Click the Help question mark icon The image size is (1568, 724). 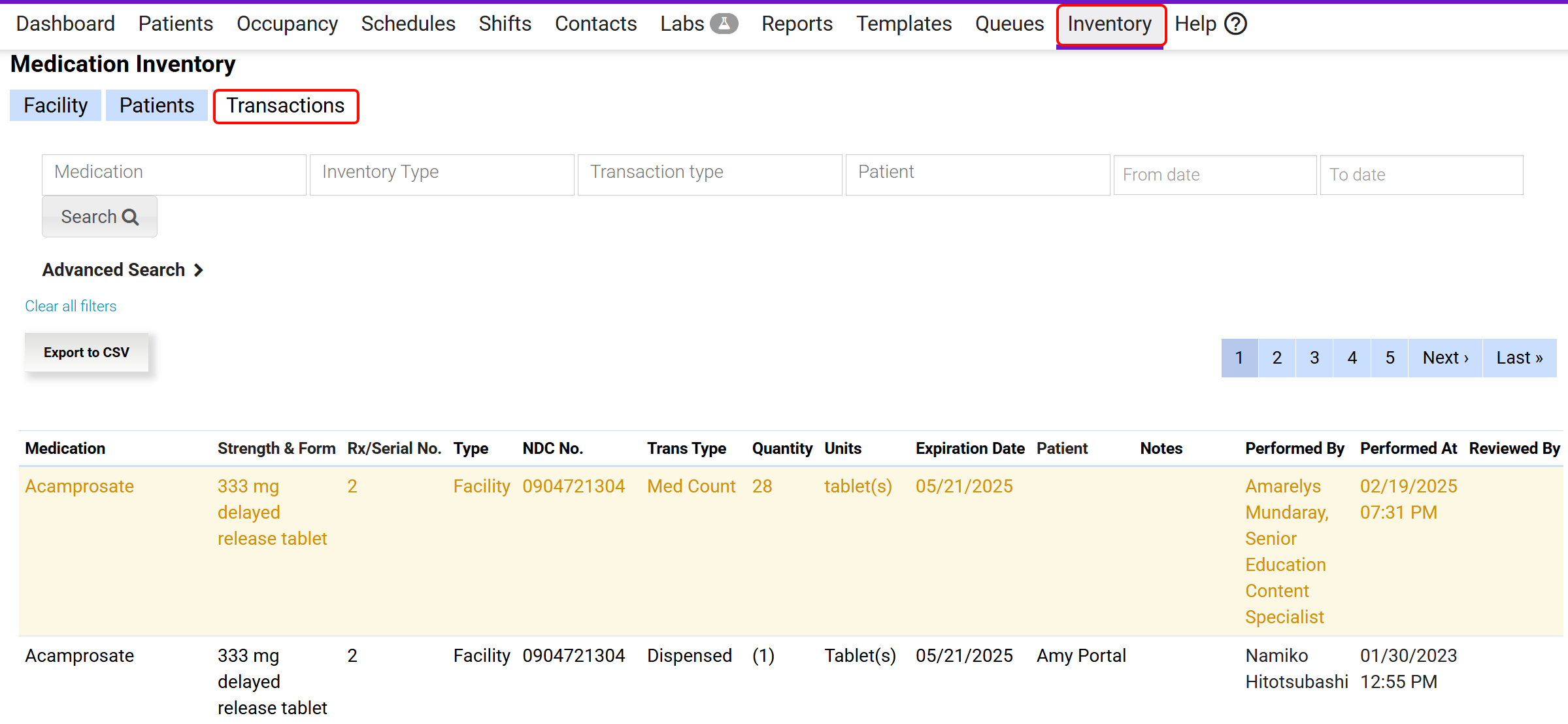pyautogui.click(x=1235, y=24)
